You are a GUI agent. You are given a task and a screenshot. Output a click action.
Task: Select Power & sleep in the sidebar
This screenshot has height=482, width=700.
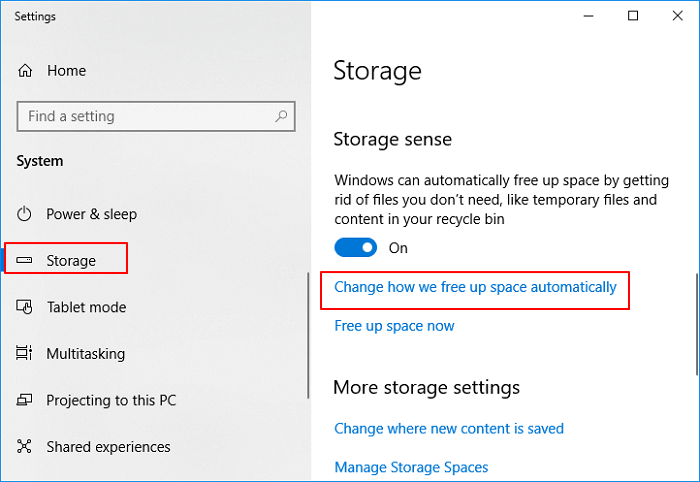tap(91, 214)
